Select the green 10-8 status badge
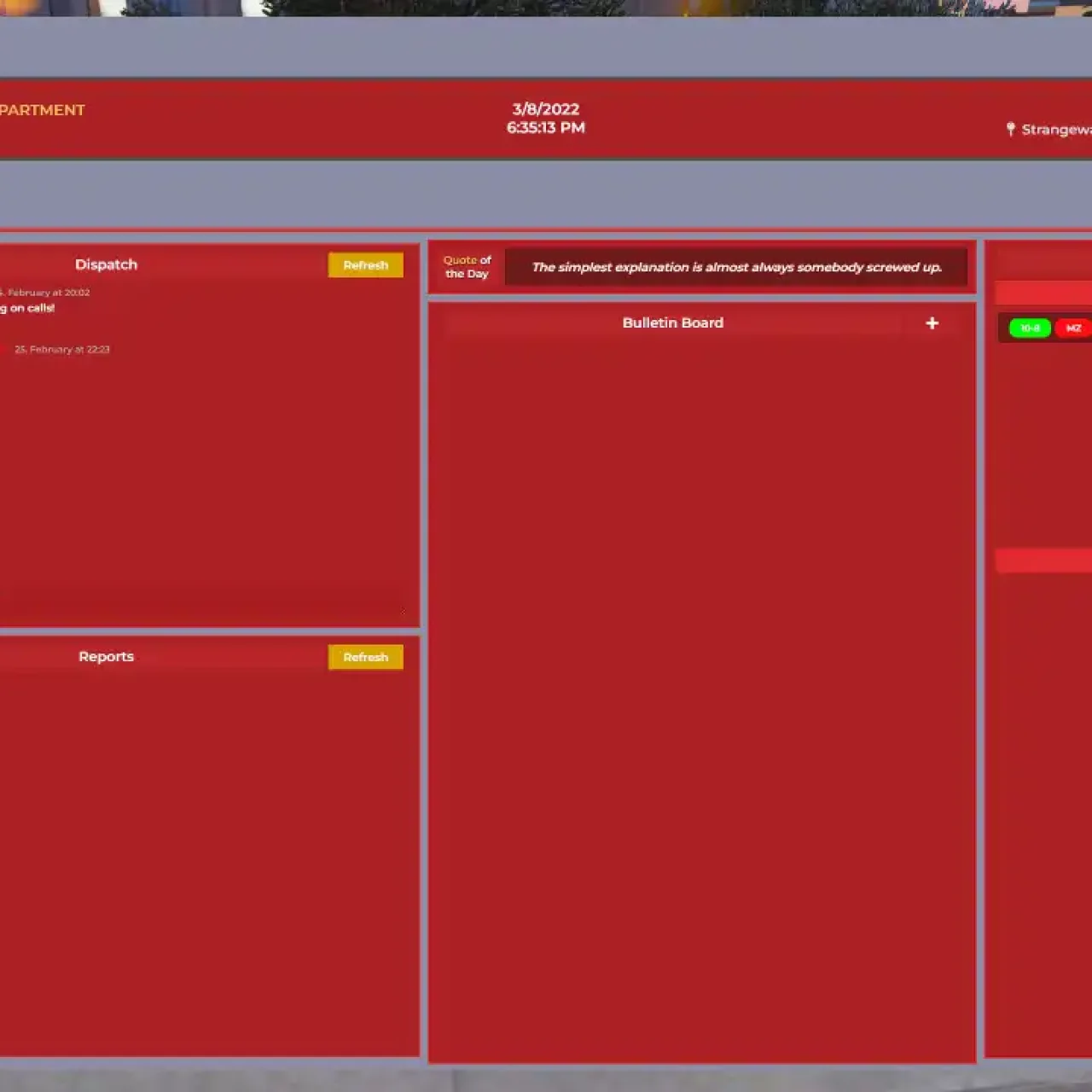The width and height of the screenshot is (1092, 1092). (x=1030, y=328)
